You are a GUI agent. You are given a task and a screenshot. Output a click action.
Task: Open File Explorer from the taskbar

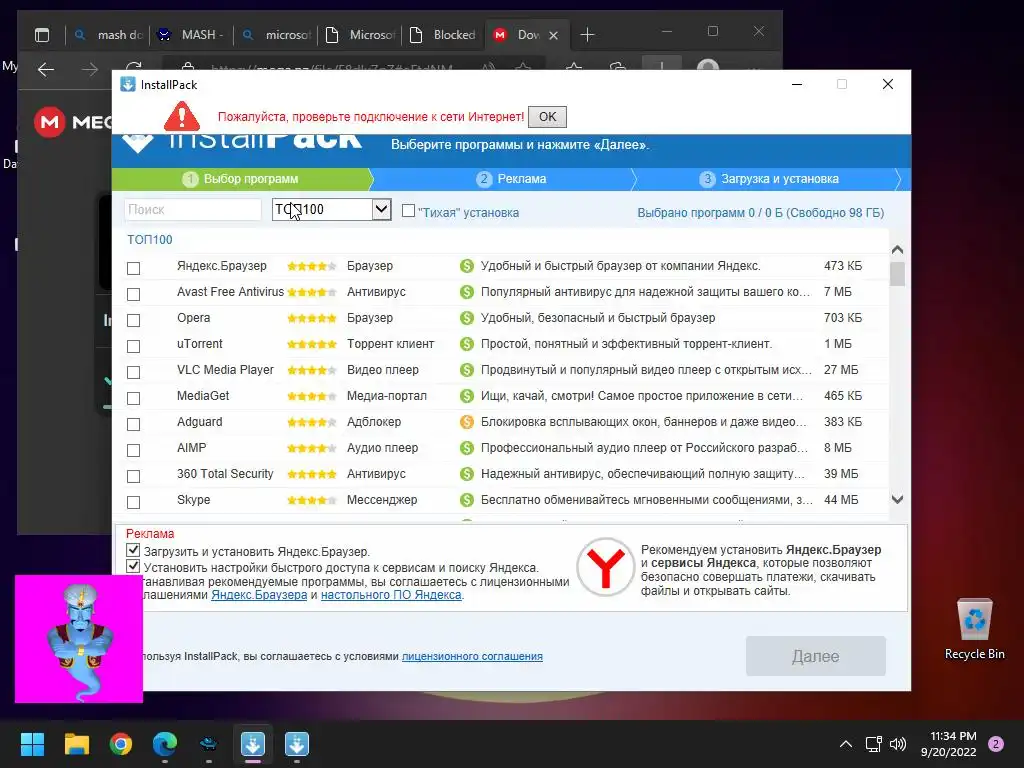[76, 744]
